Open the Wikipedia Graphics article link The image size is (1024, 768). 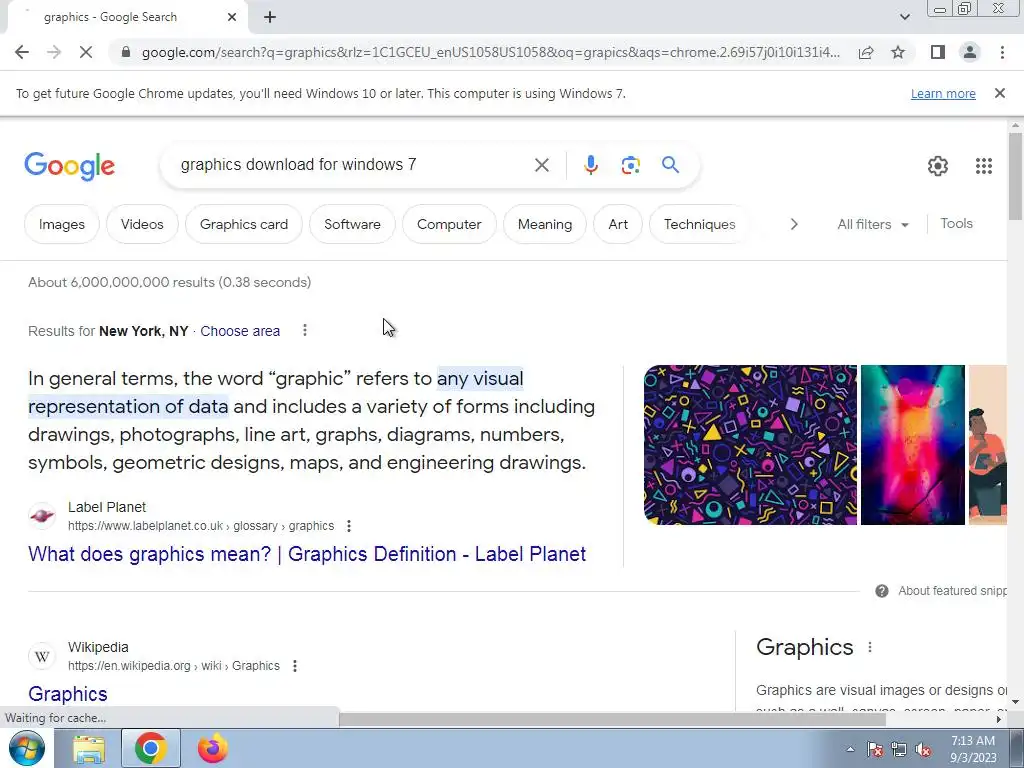point(68,694)
